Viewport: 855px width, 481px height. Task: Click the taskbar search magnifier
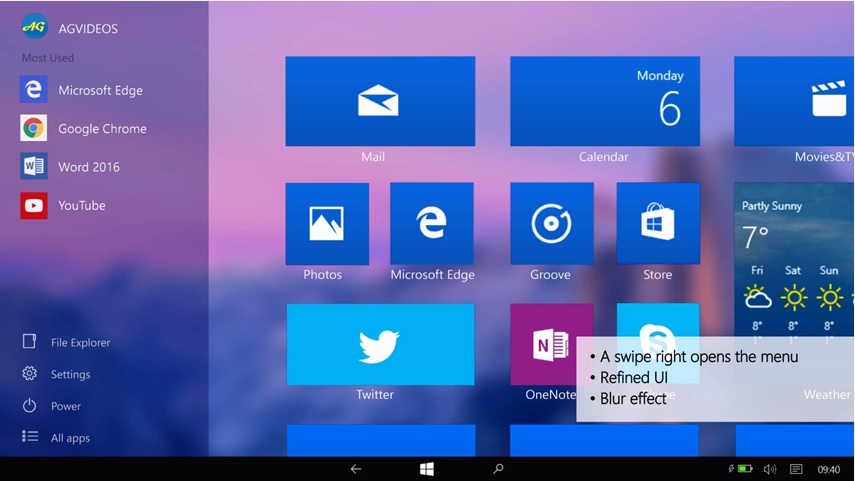[x=498, y=469]
